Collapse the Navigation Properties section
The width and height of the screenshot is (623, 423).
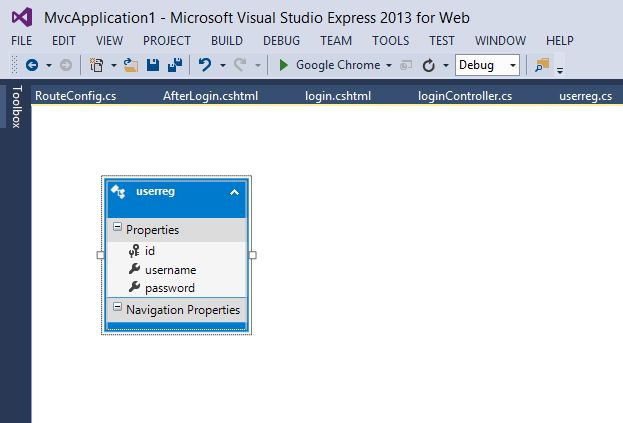tap(118, 308)
